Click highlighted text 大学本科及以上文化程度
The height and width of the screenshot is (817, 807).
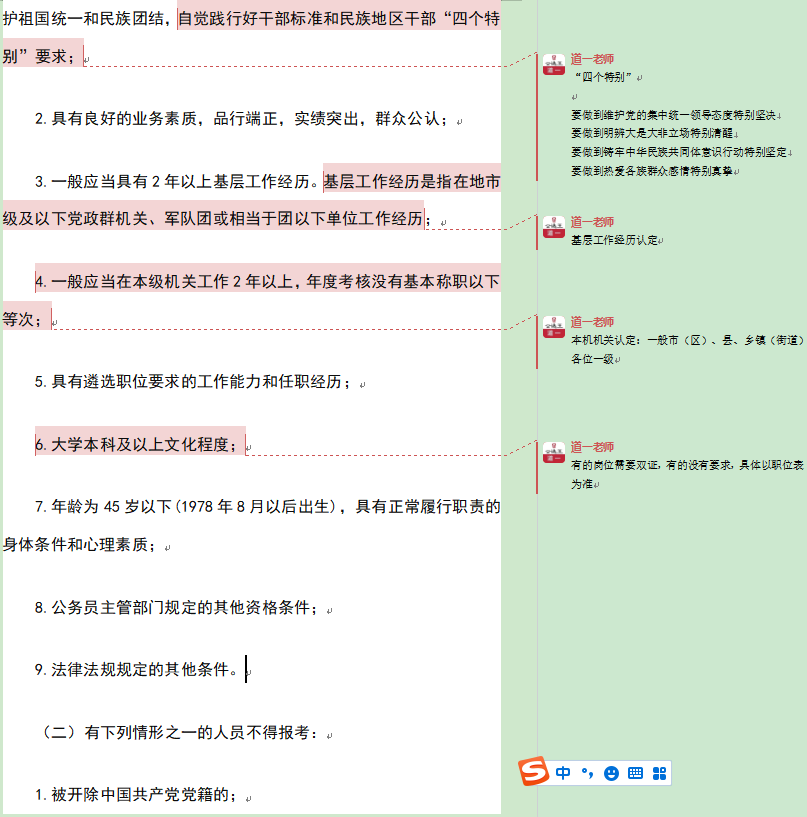140,443
